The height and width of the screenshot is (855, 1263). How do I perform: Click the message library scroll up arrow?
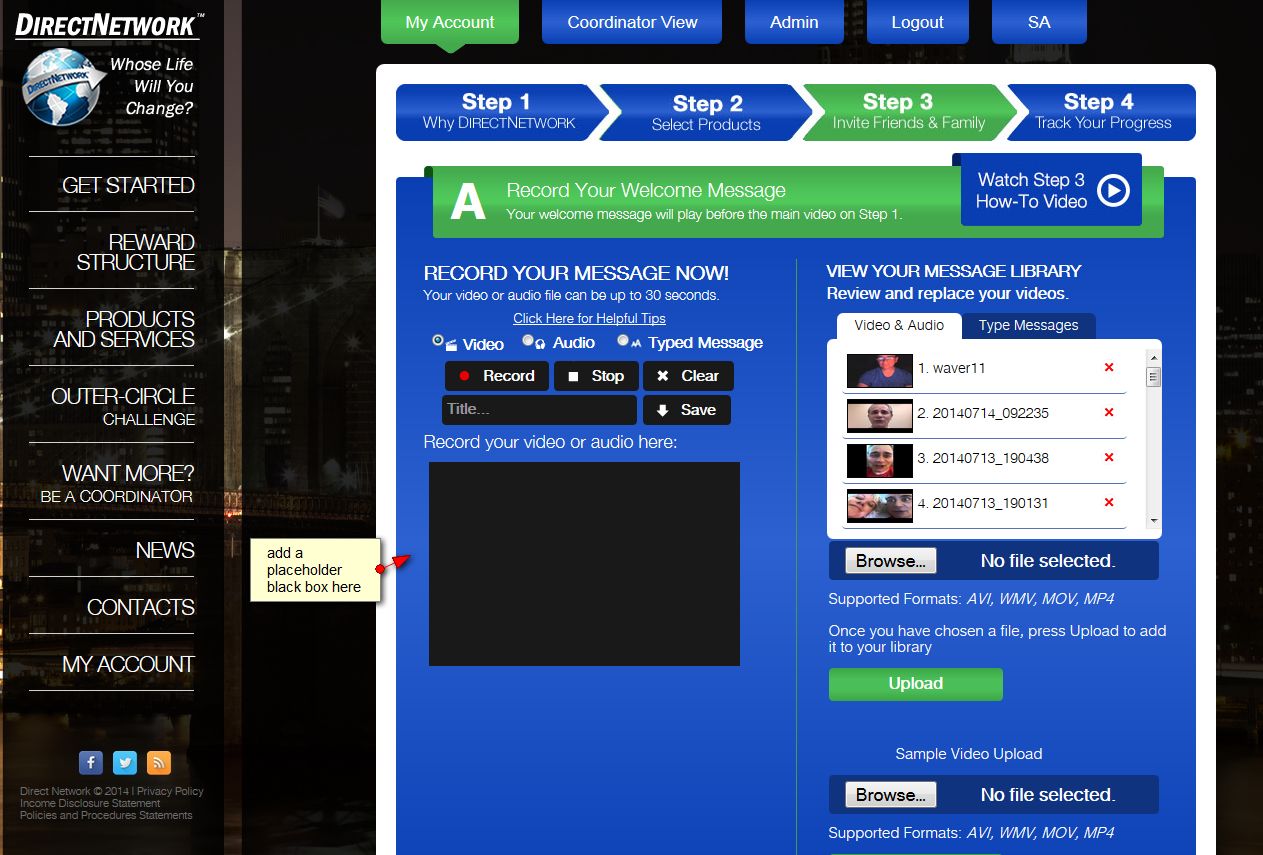tap(1154, 357)
